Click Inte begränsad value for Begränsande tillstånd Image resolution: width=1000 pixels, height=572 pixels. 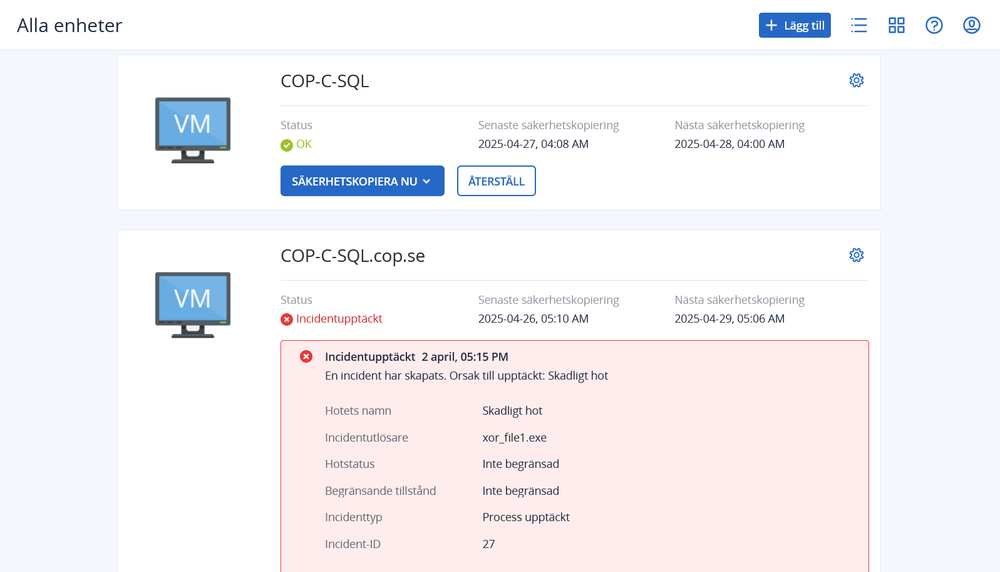[x=520, y=491]
